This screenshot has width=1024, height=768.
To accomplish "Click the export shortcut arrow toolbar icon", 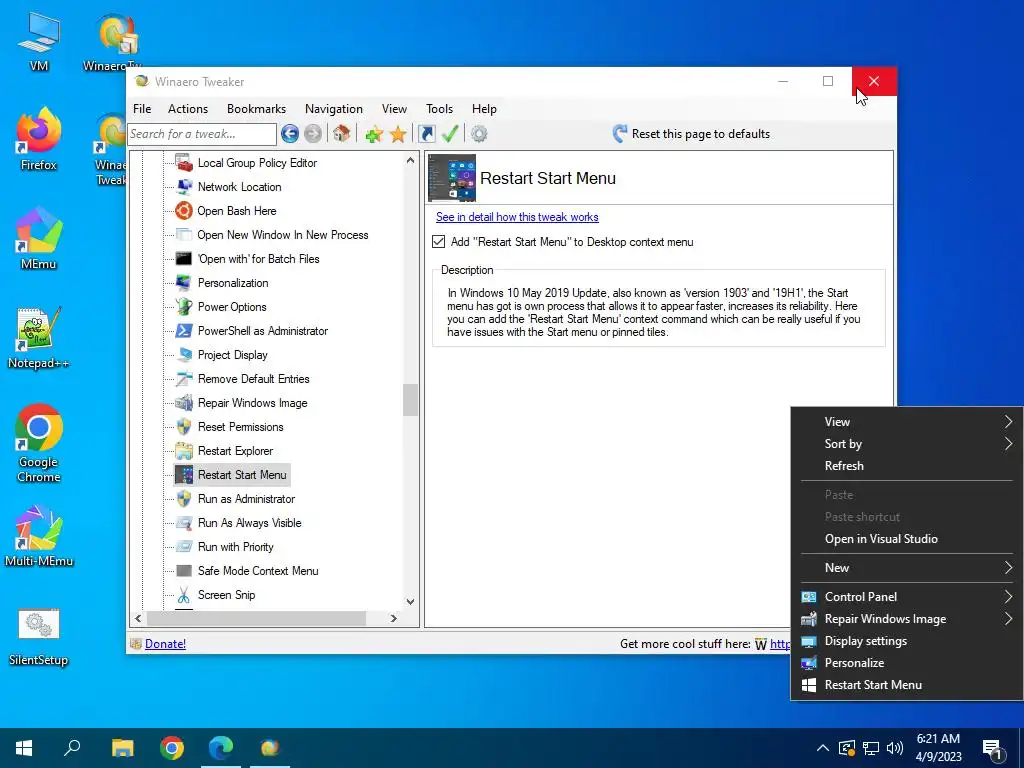I will point(426,134).
